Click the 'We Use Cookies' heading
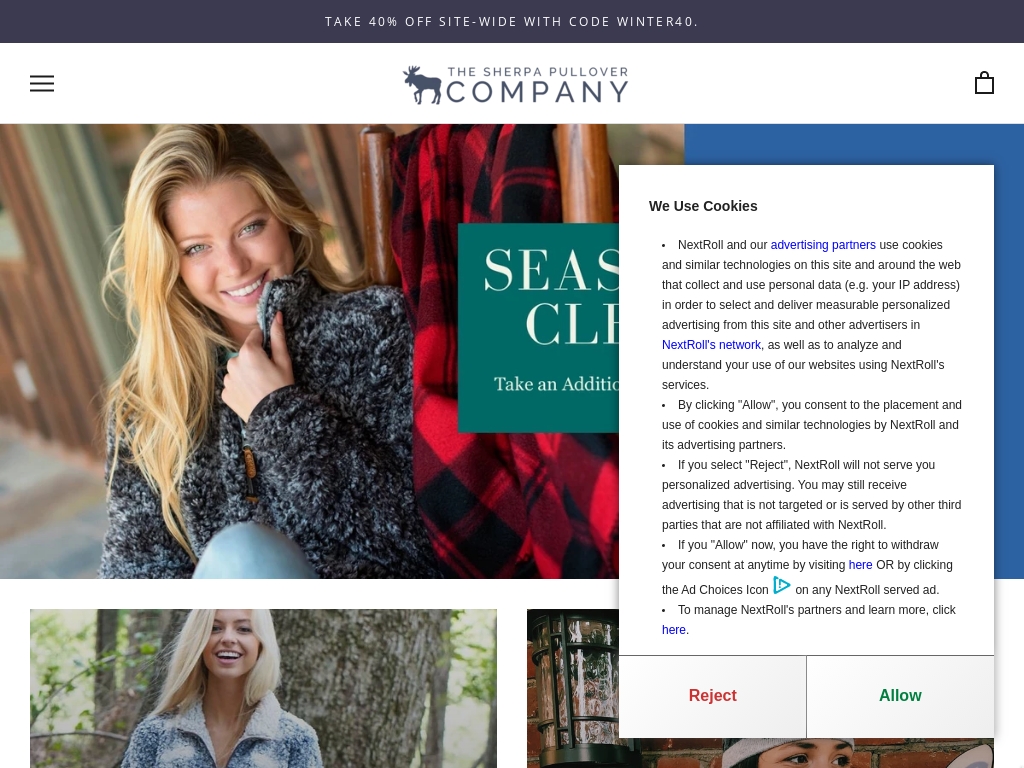 [703, 206]
